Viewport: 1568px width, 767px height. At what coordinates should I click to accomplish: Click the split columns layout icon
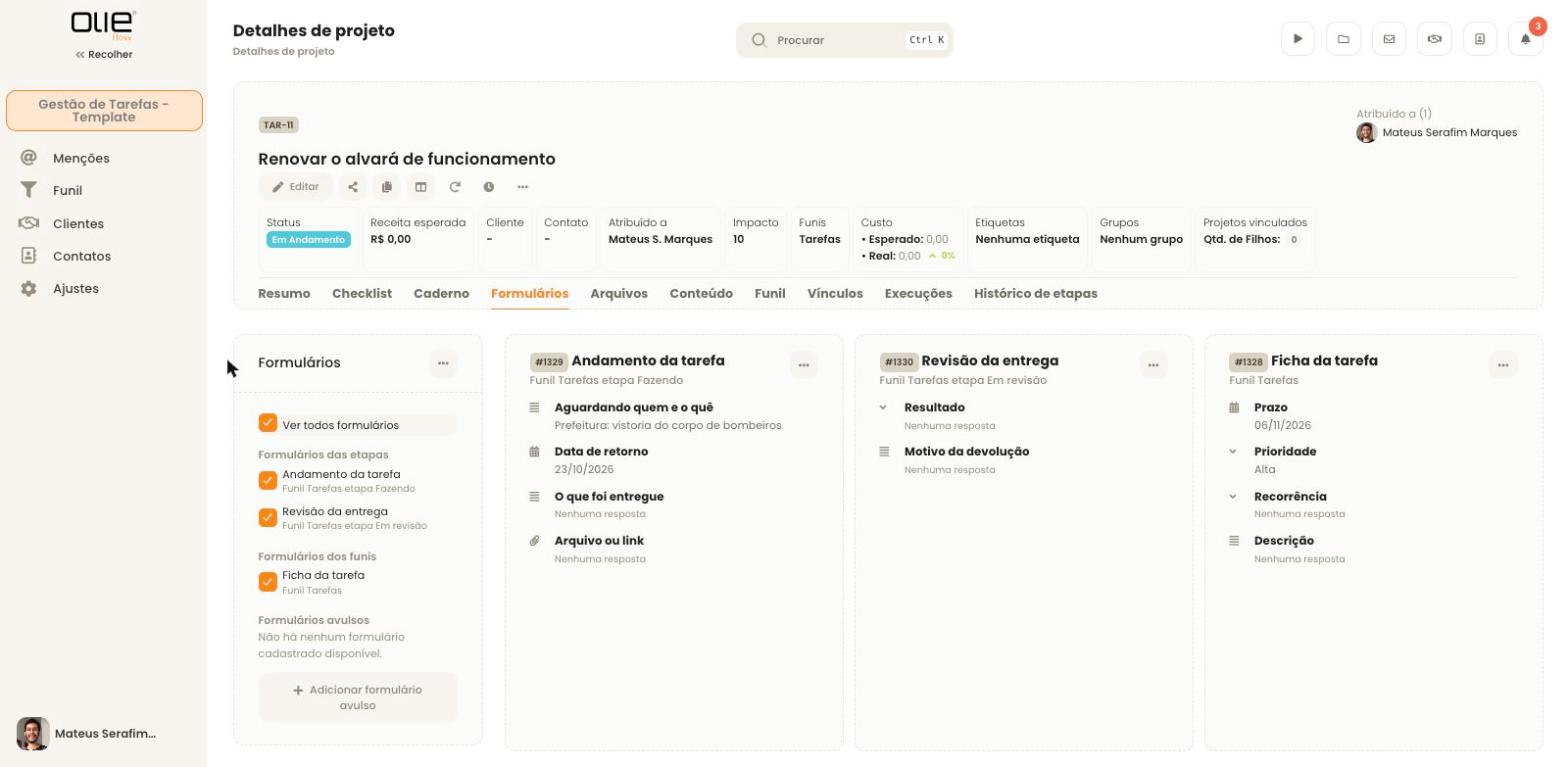(420, 187)
